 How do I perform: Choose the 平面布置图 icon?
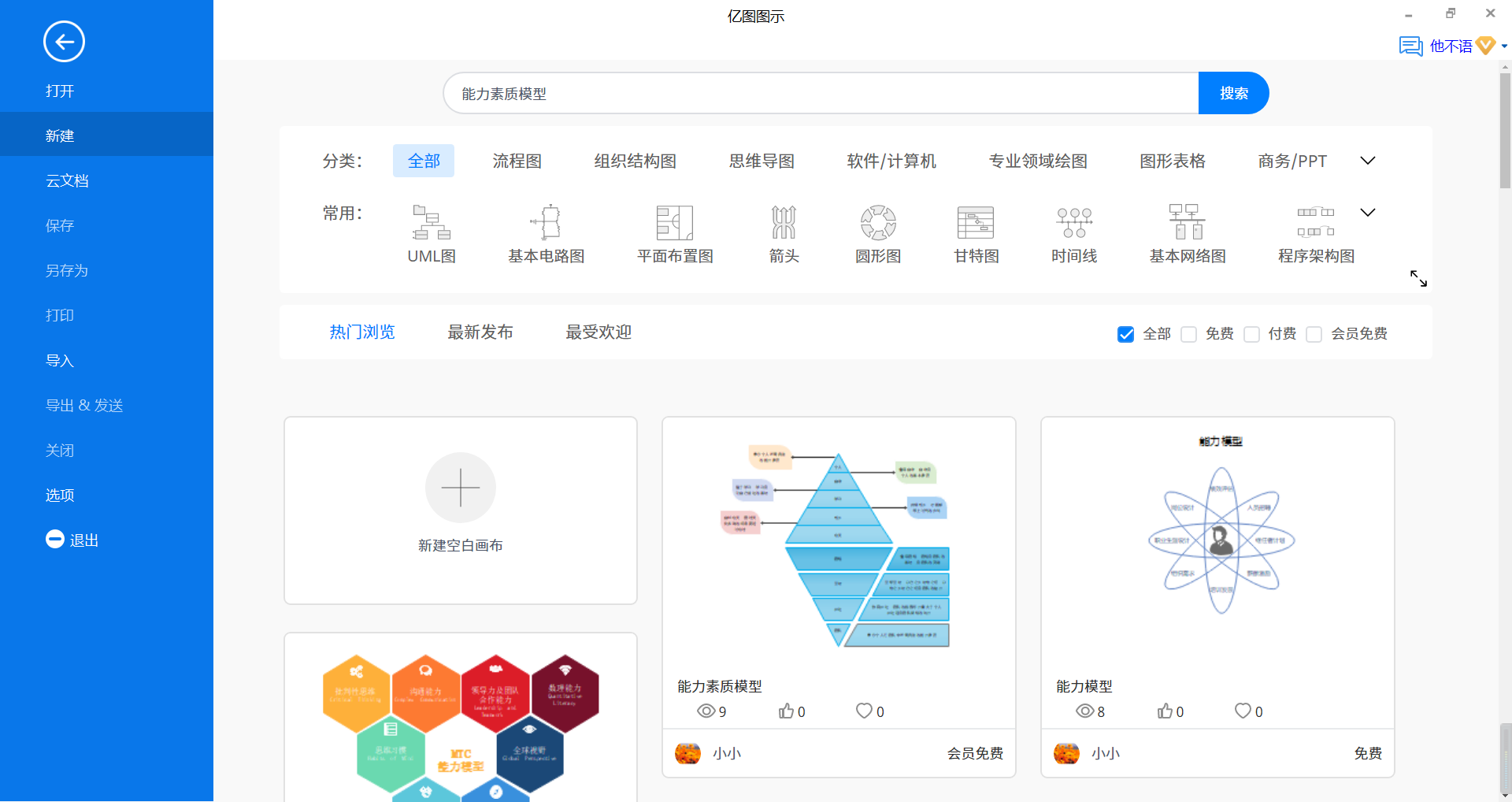coord(674,223)
